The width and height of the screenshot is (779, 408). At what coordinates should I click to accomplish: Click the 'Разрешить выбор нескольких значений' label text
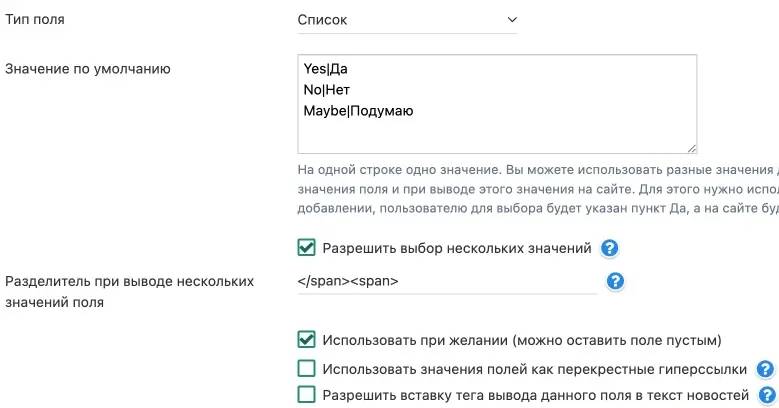click(x=457, y=248)
